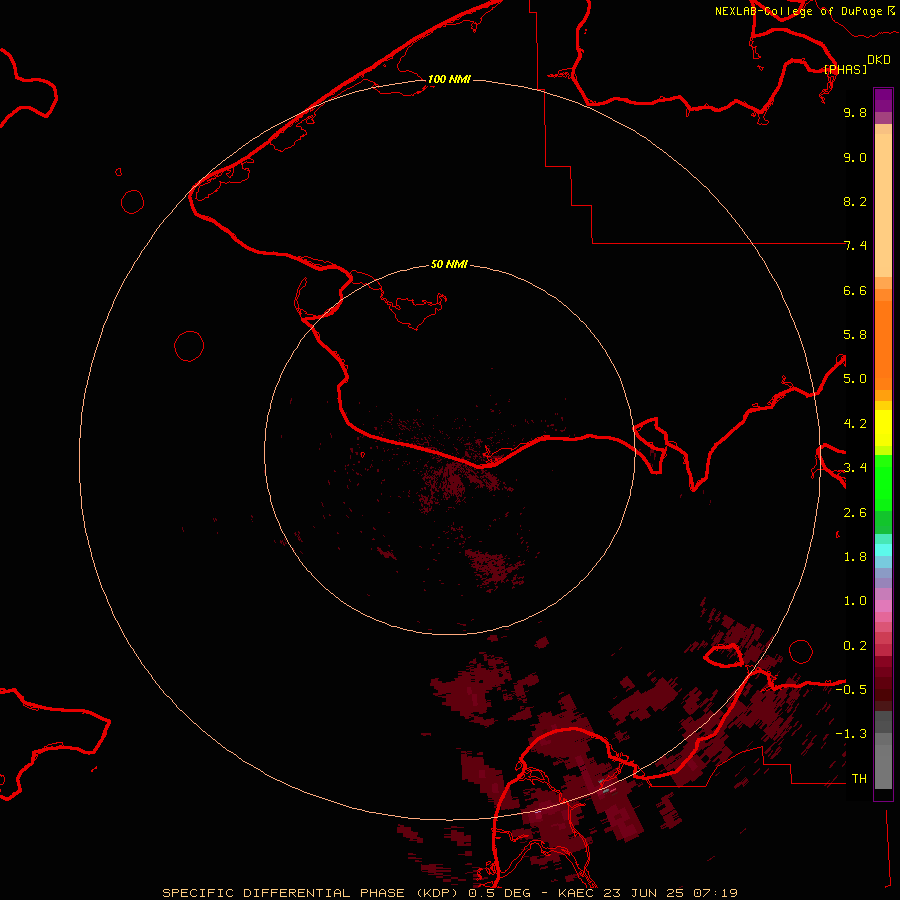
Task: Click the 4.2 value on the scale
Action: (855, 424)
